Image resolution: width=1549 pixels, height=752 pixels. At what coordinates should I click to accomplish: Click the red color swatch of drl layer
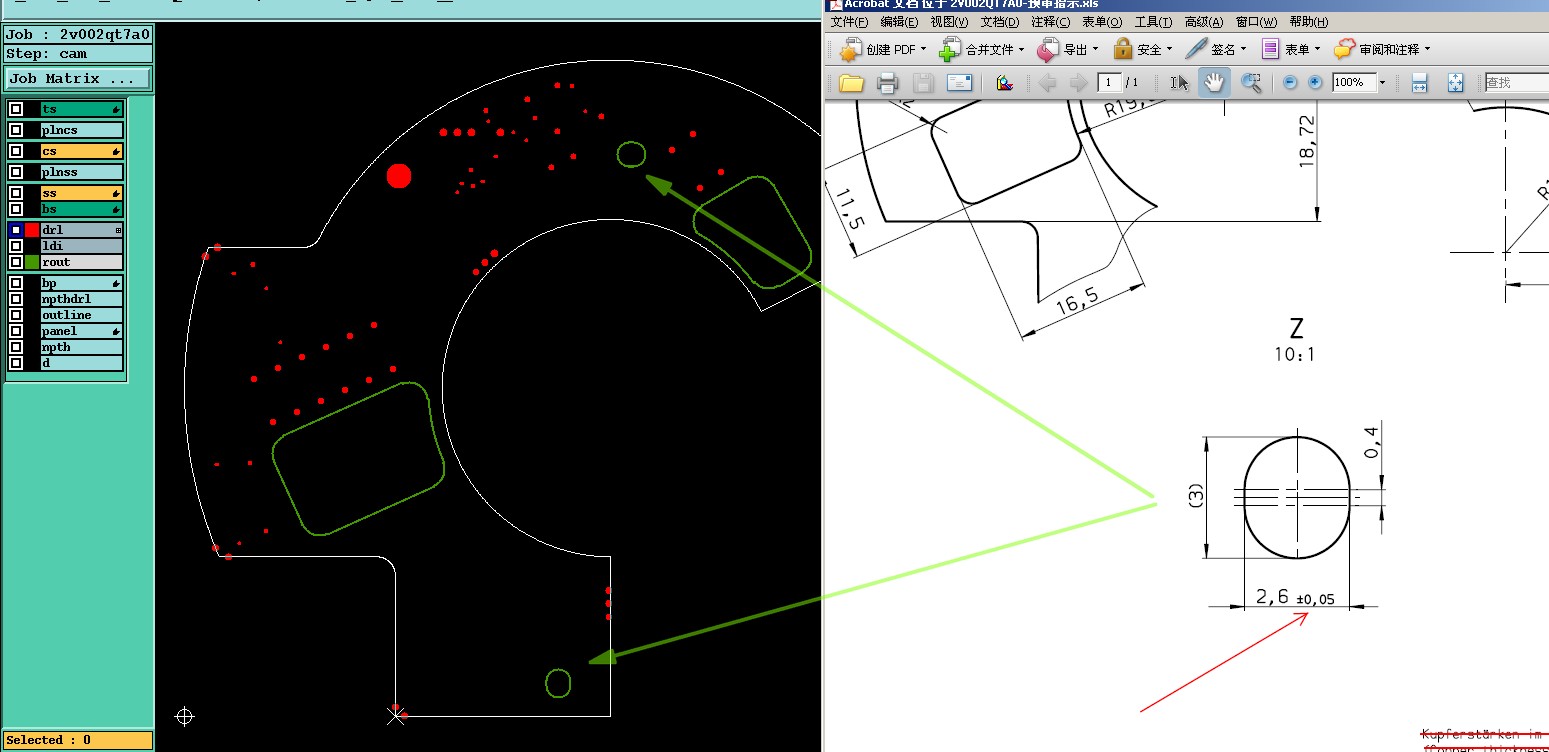pyautogui.click(x=32, y=230)
